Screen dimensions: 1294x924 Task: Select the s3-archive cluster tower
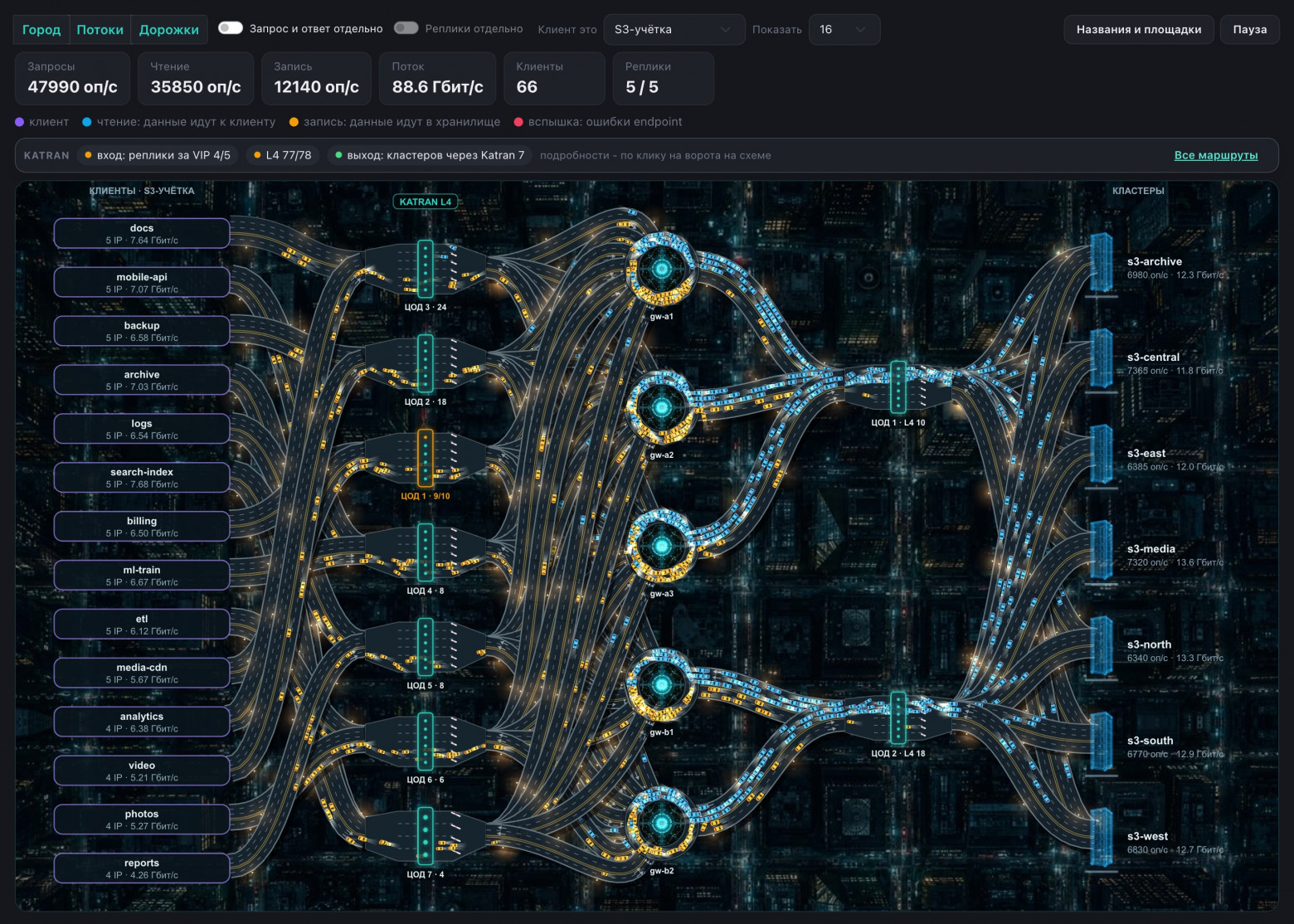[x=1102, y=262]
